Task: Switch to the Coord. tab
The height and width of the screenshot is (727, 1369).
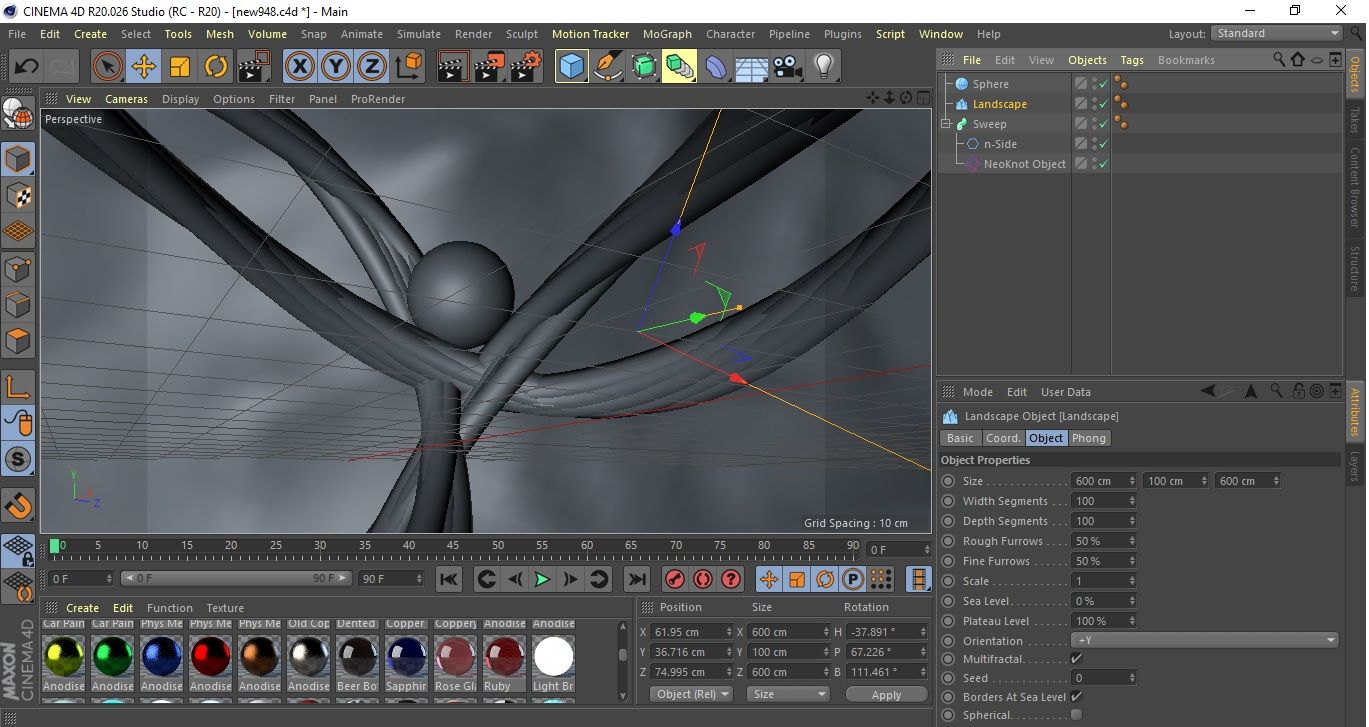Action: tap(1003, 438)
